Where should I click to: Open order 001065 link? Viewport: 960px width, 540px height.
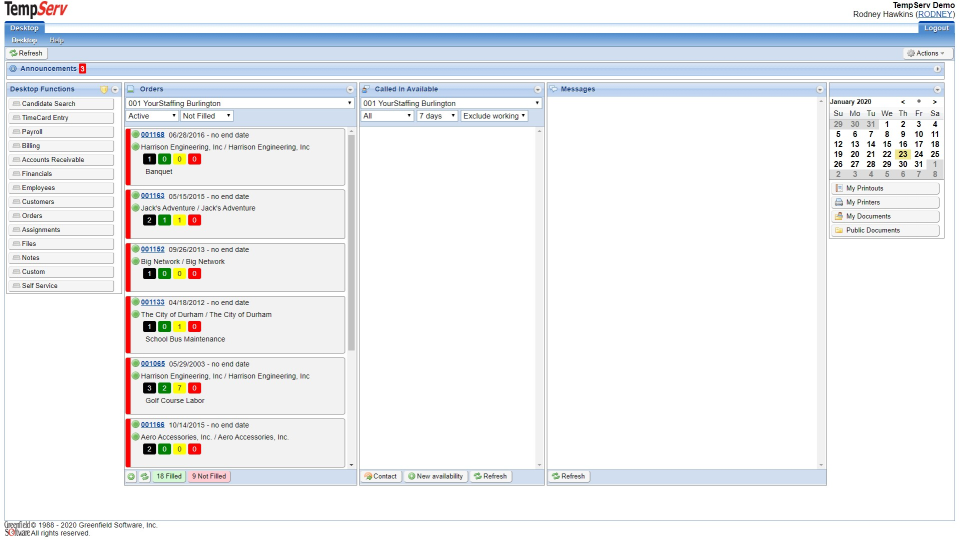click(152, 364)
